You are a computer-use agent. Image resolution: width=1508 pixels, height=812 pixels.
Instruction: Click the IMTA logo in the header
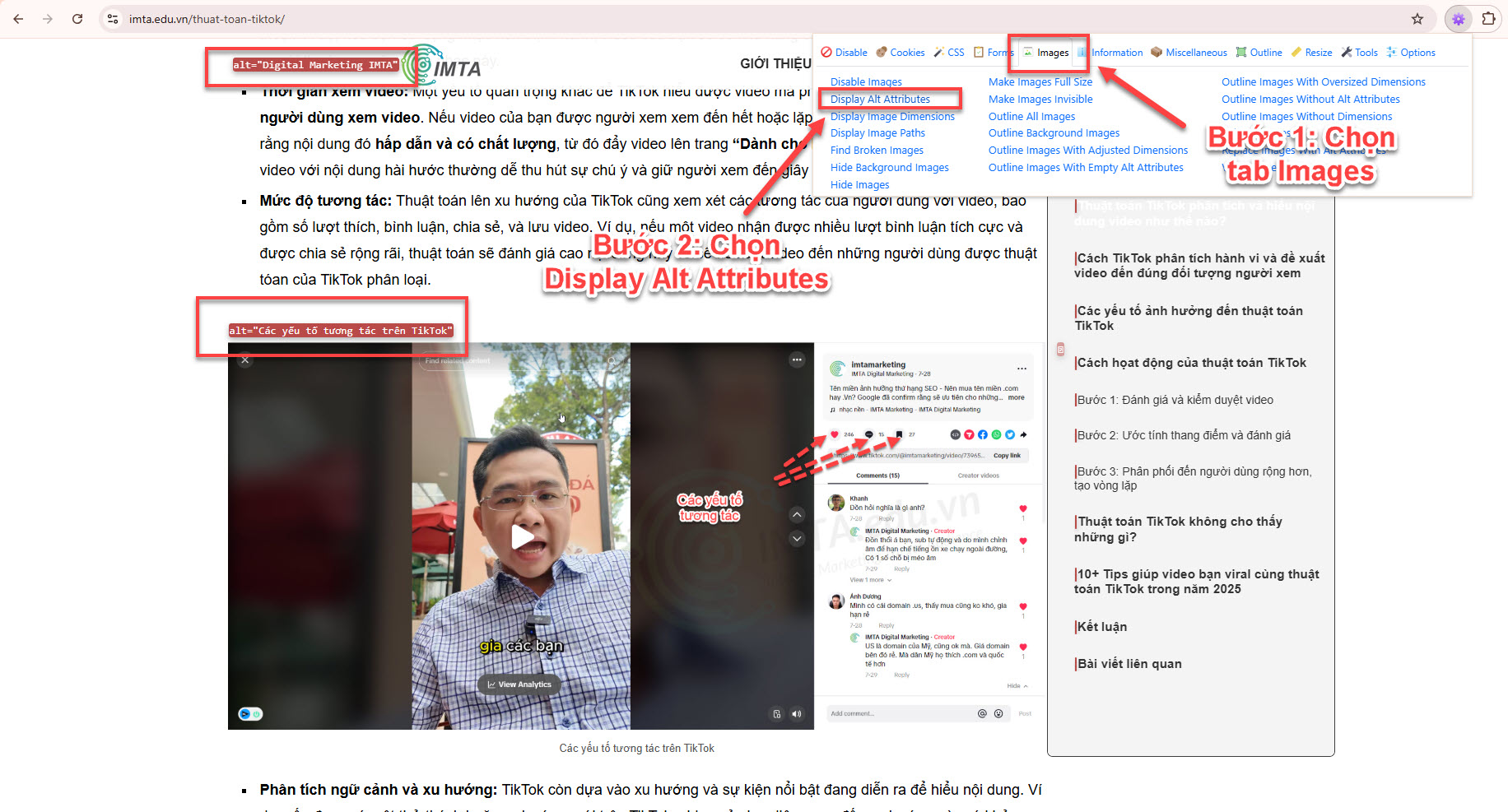pyautogui.click(x=442, y=66)
